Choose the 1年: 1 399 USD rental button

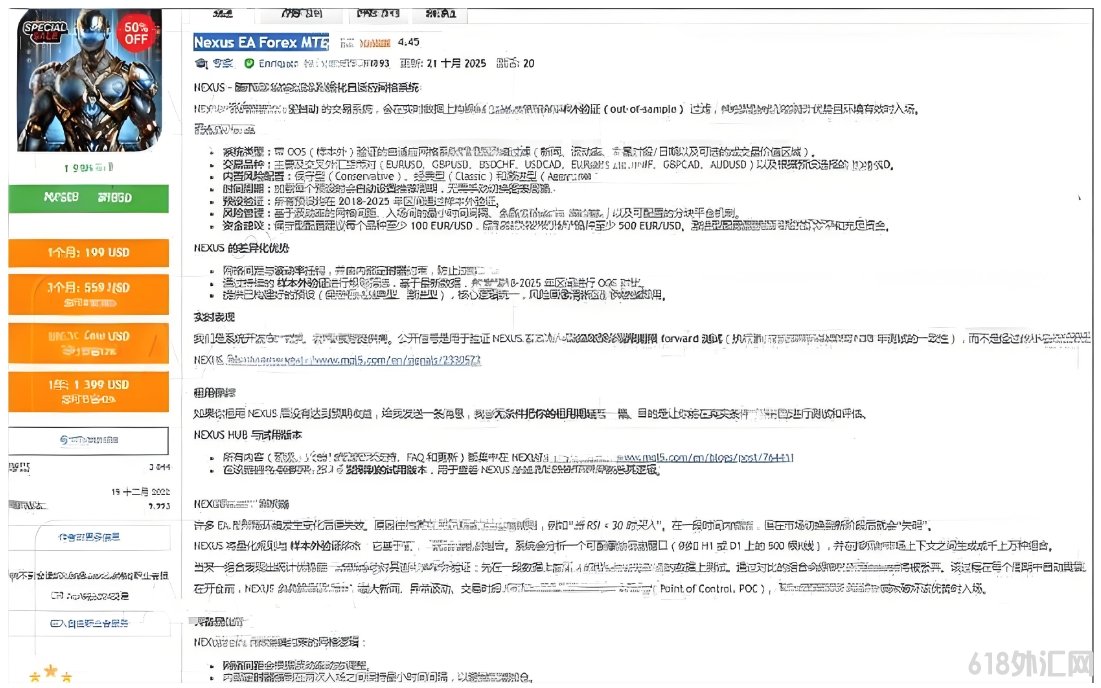(x=88, y=391)
